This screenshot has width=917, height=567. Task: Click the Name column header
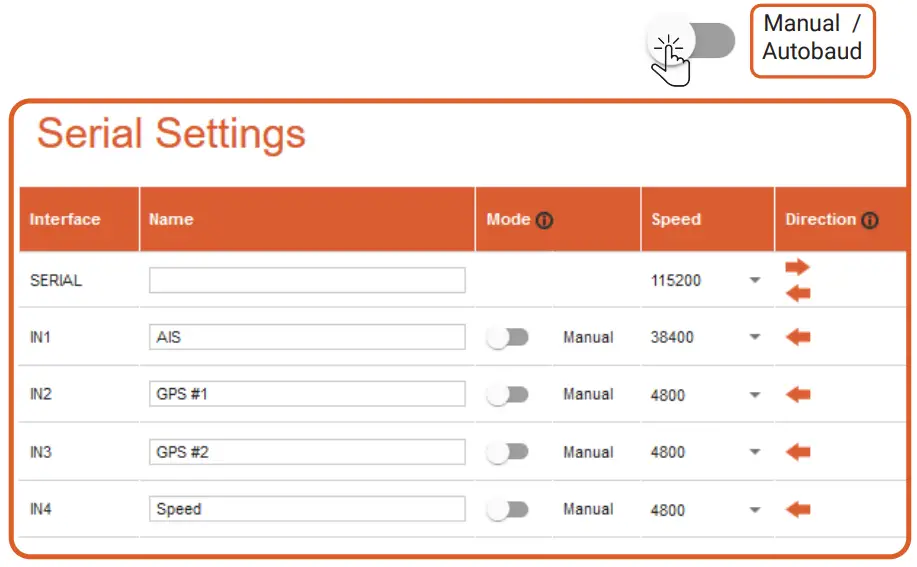click(171, 220)
